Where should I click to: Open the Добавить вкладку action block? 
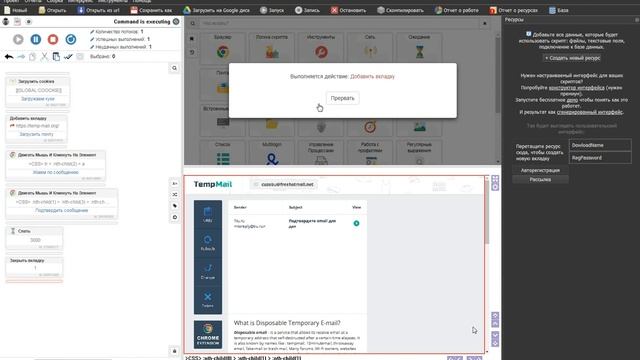[x=36, y=129]
